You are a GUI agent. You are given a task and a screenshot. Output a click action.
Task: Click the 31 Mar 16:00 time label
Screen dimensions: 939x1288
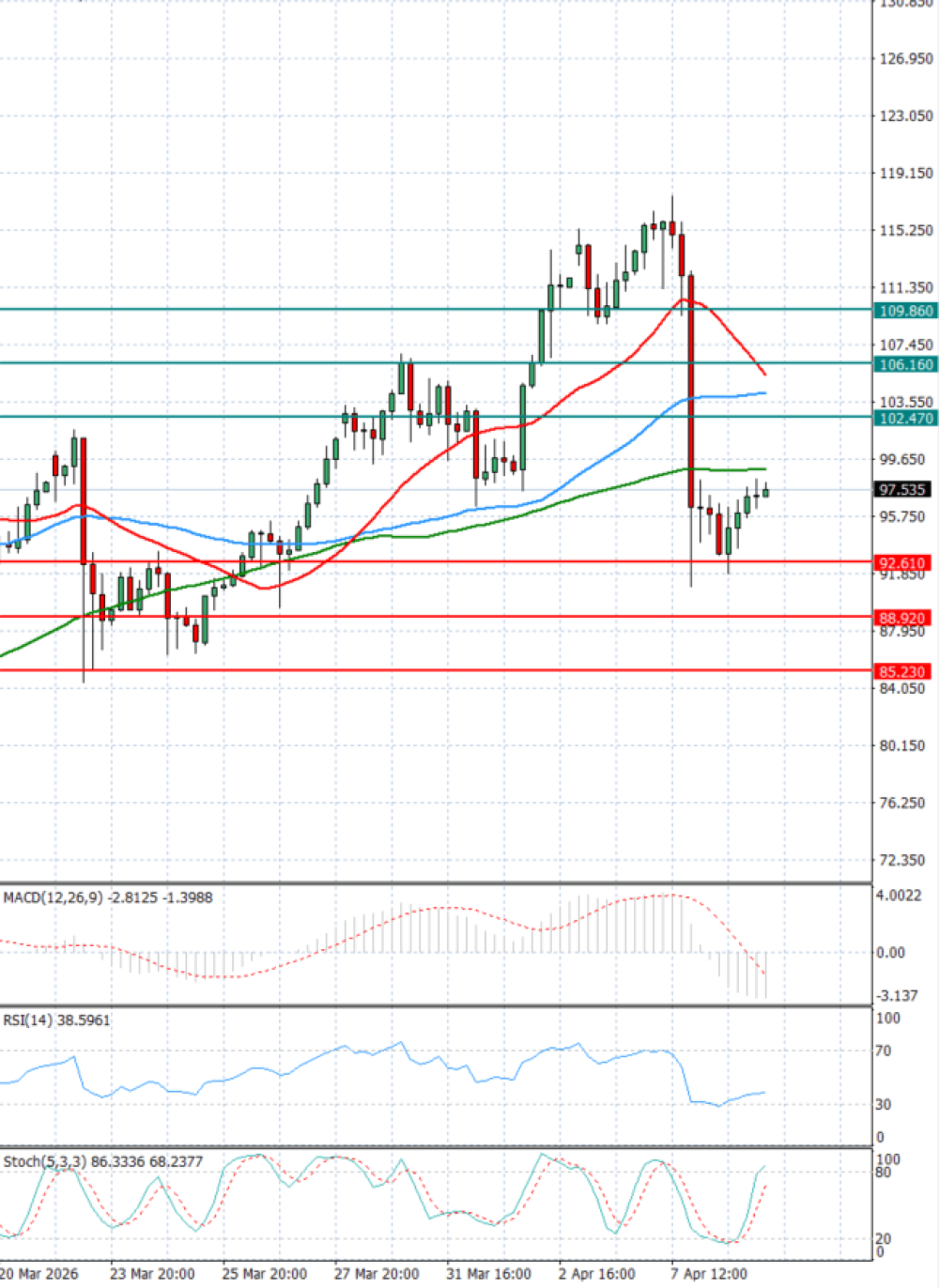tap(488, 1274)
